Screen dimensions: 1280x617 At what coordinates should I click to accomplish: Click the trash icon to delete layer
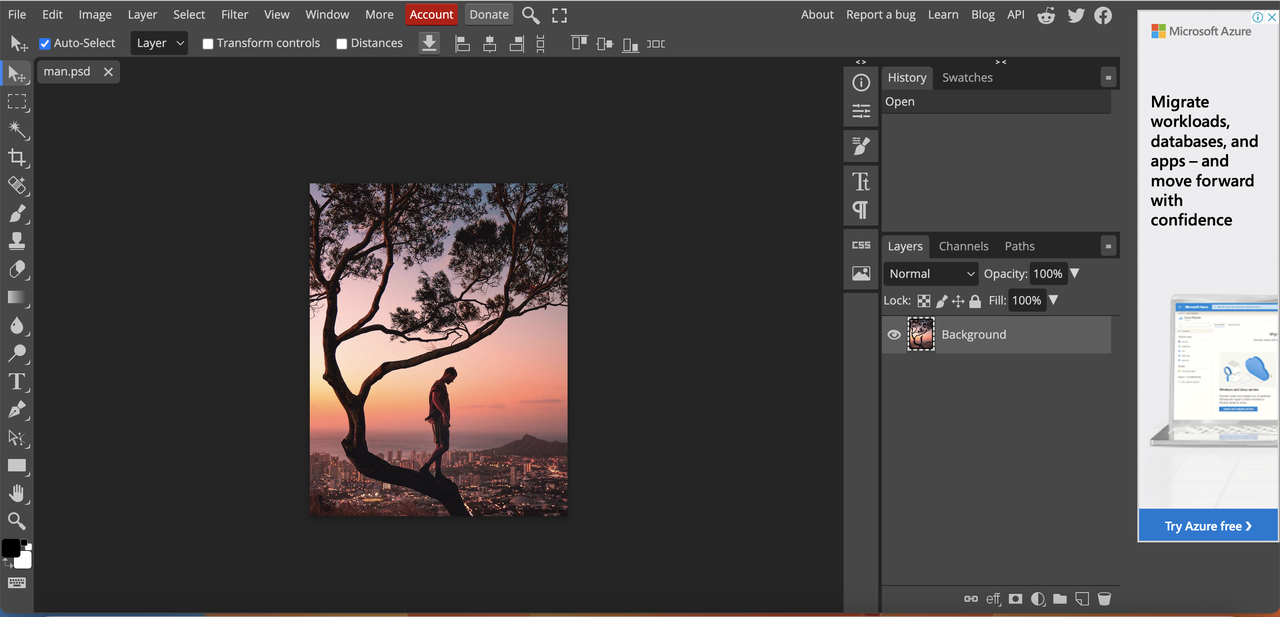click(x=1104, y=599)
